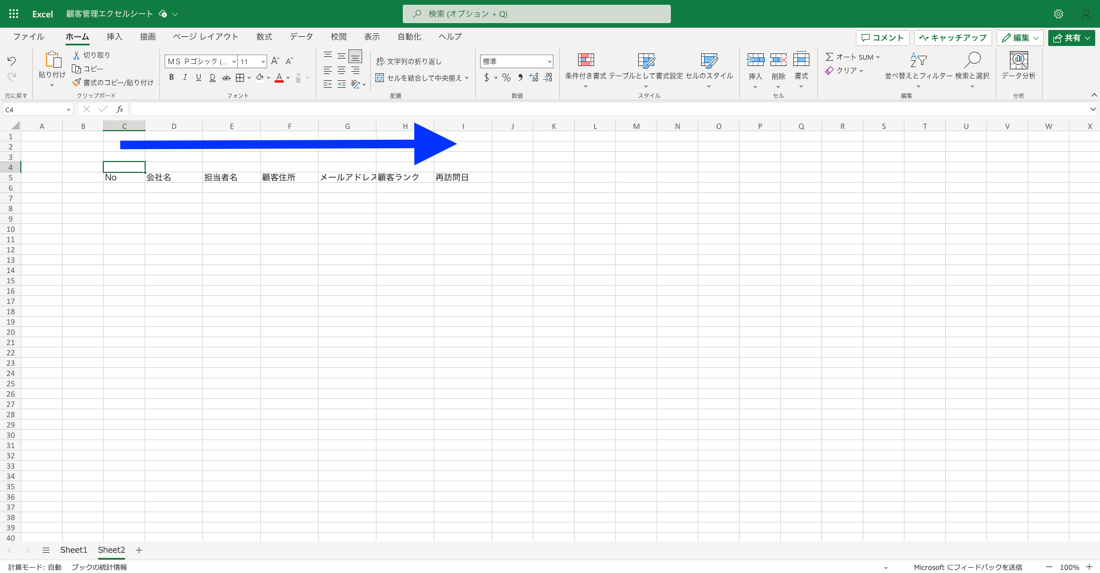Click the green 共有 share button
1100x573 pixels.
[1072, 38]
